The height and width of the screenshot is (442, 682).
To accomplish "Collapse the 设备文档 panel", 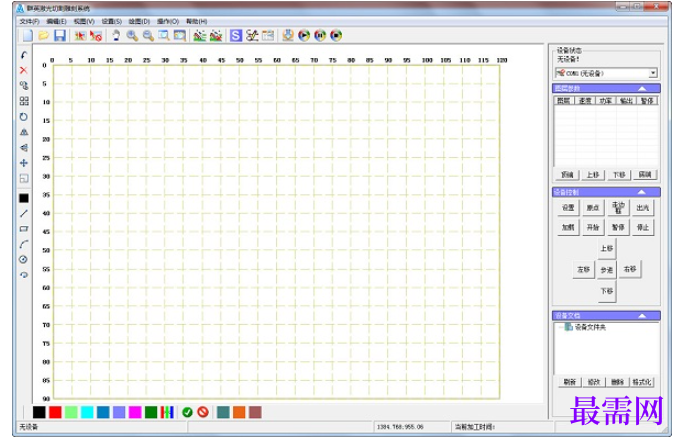I will click(642, 316).
